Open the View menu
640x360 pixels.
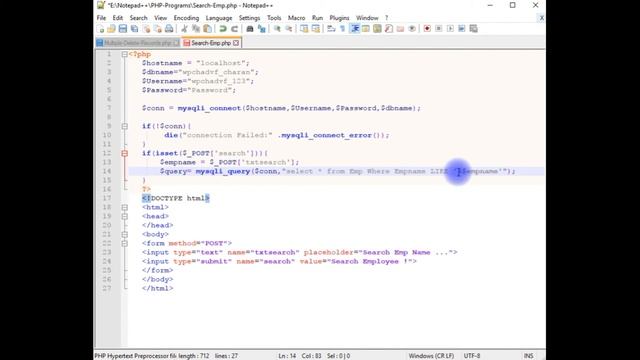click(x=160, y=18)
